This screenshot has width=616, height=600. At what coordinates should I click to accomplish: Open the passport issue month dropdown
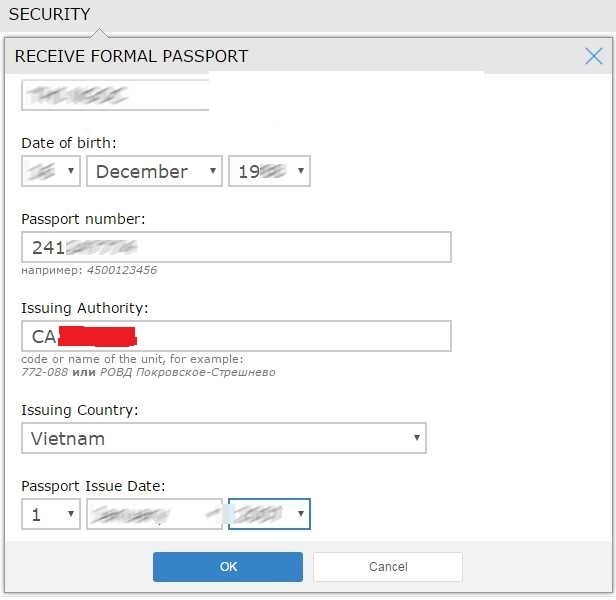coord(154,514)
